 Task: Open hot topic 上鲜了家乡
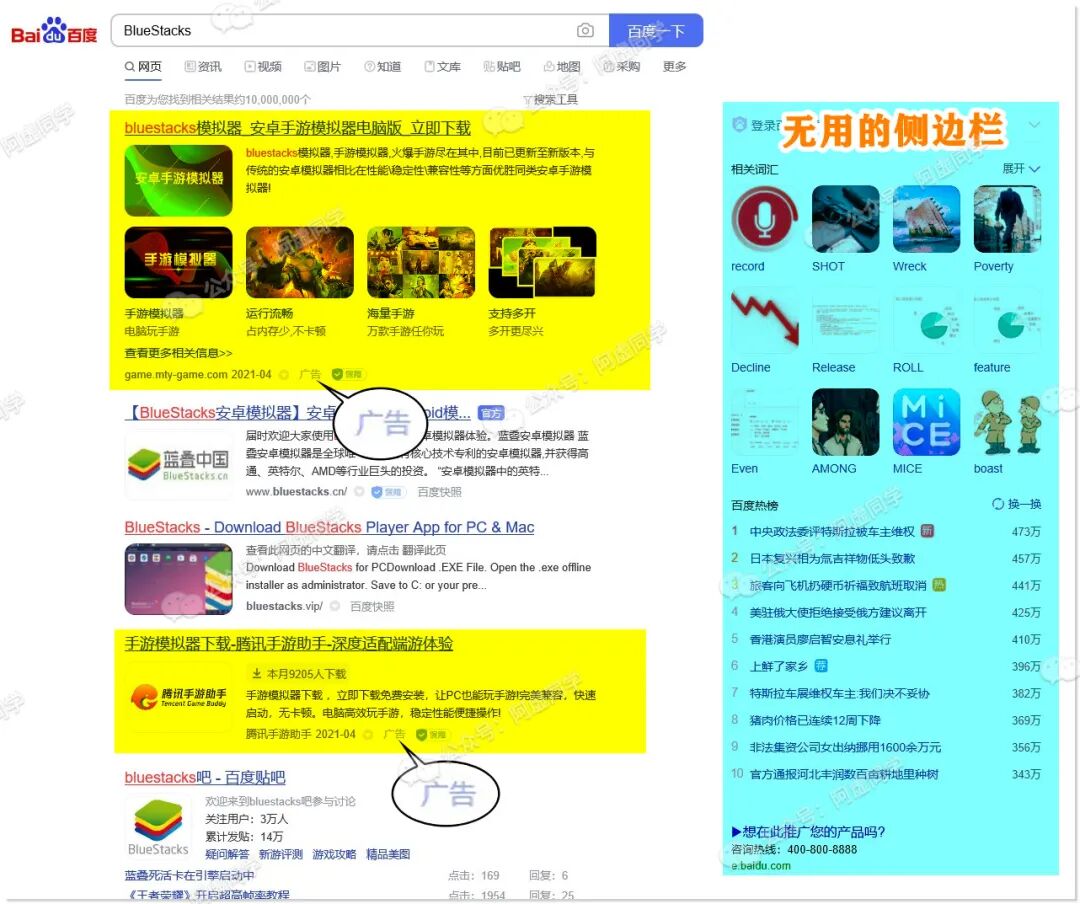(x=778, y=666)
